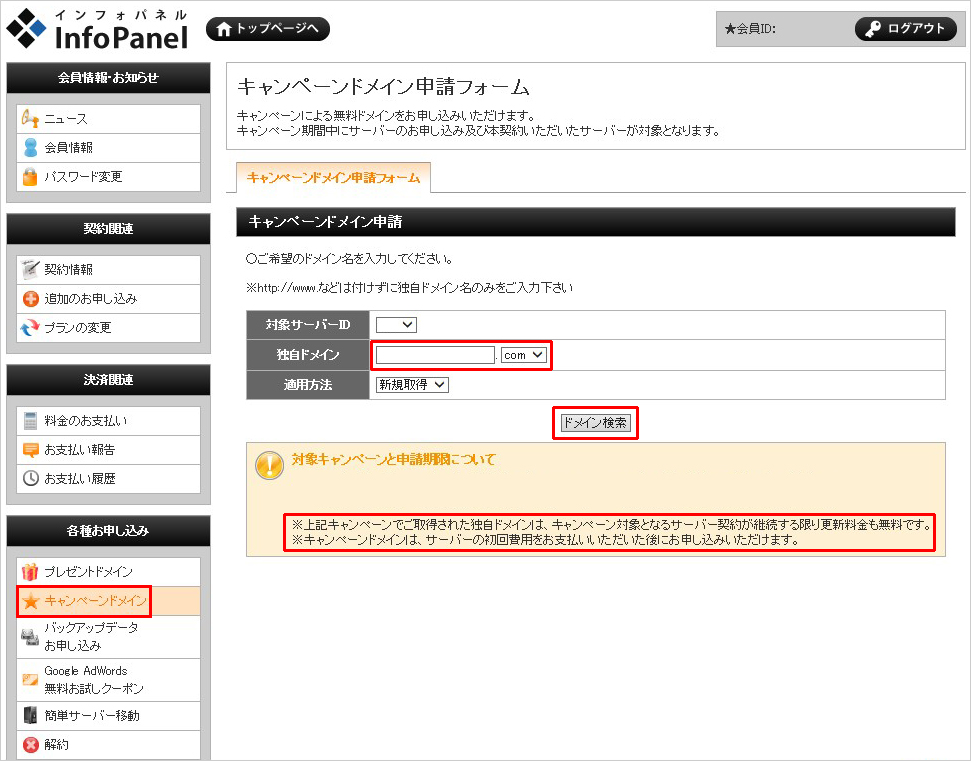
Task: Click the InfoPanel logo
Action: (97, 30)
